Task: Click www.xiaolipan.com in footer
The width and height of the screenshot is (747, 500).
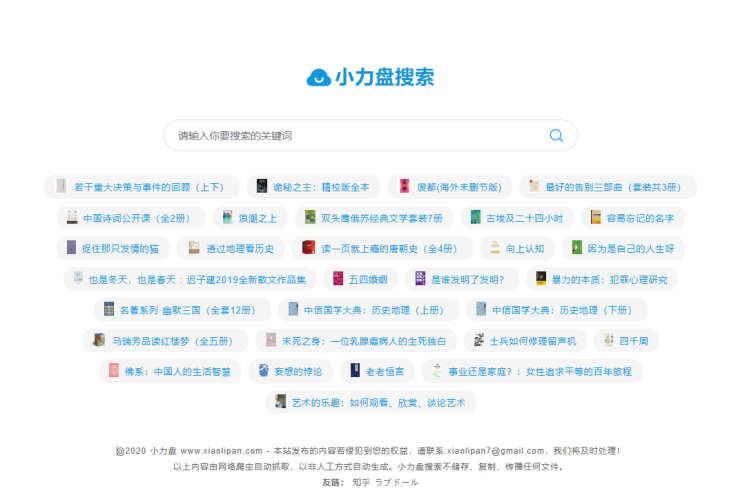Action: tap(222, 450)
